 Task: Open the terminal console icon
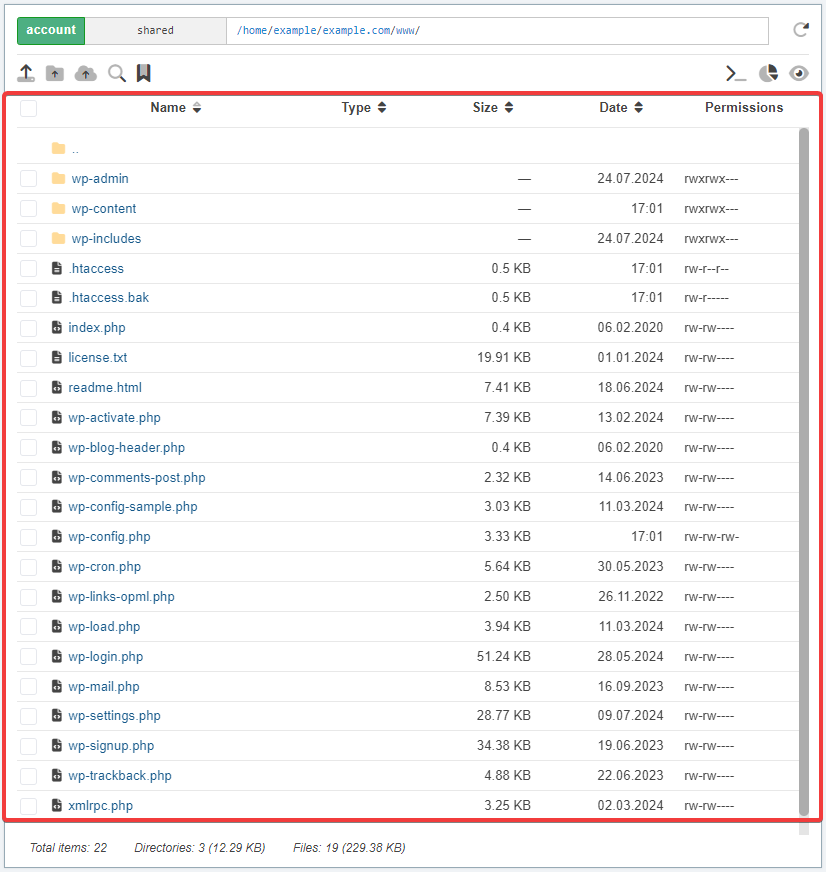pyautogui.click(x=736, y=73)
